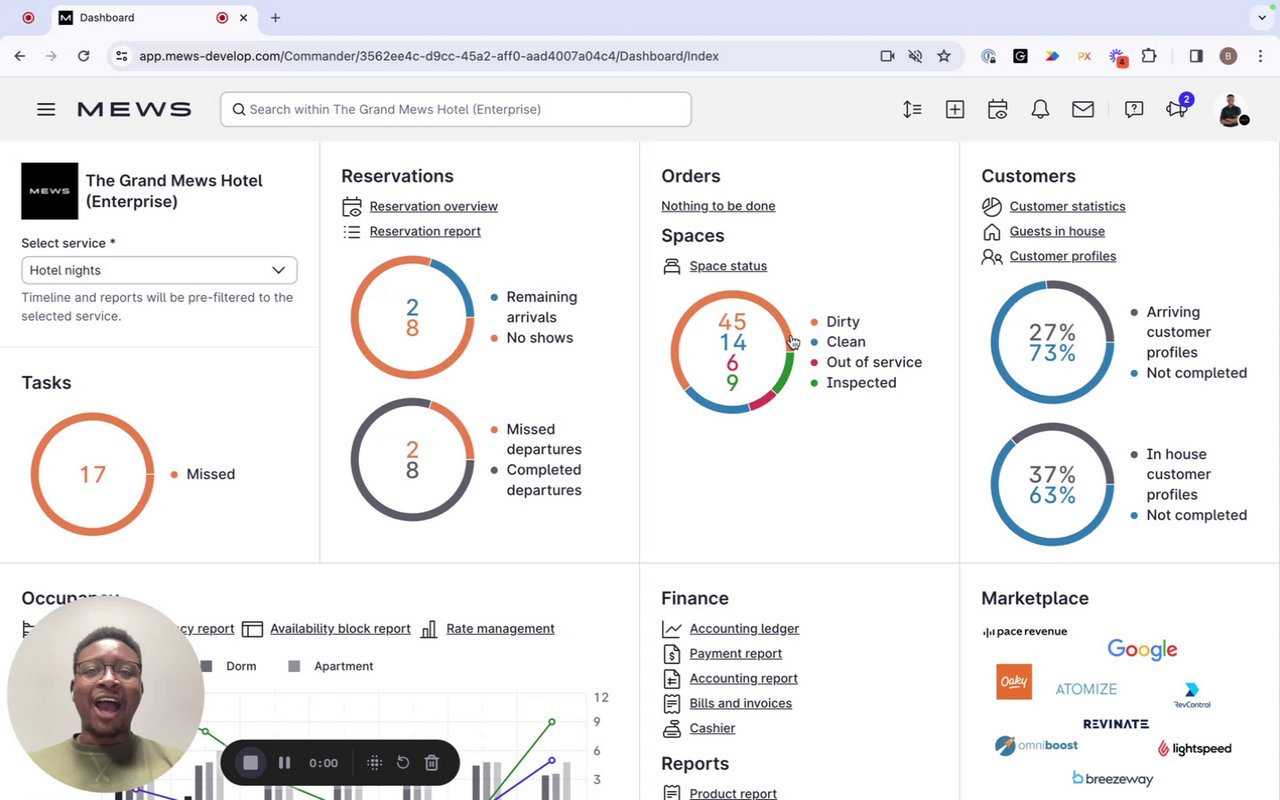
Task: Open the timeline sort icon in header
Action: click(x=912, y=109)
